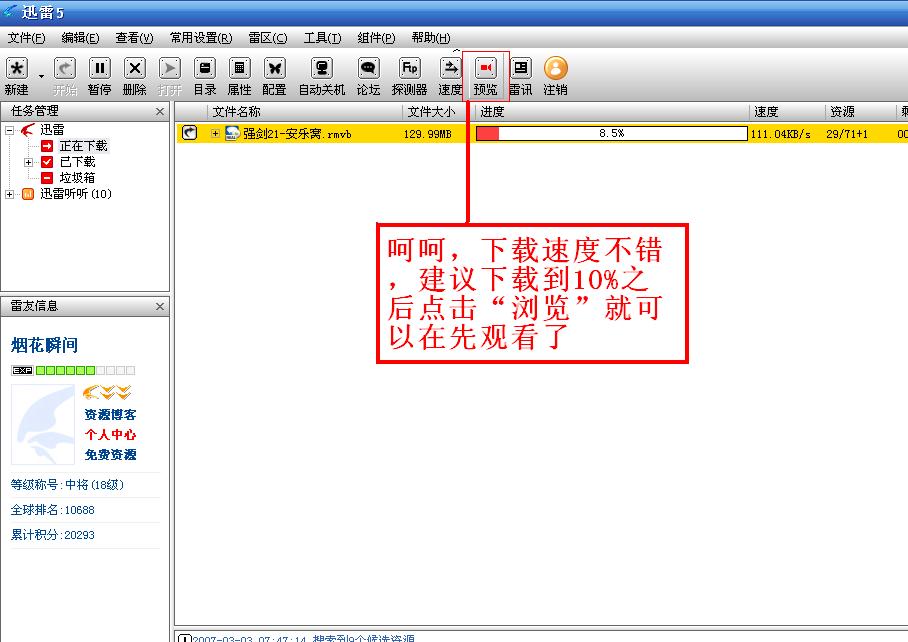The image size is (908, 642).
Task: Open the 探测器 (FTP explorer) icon
Action: [x=409, y=68]
